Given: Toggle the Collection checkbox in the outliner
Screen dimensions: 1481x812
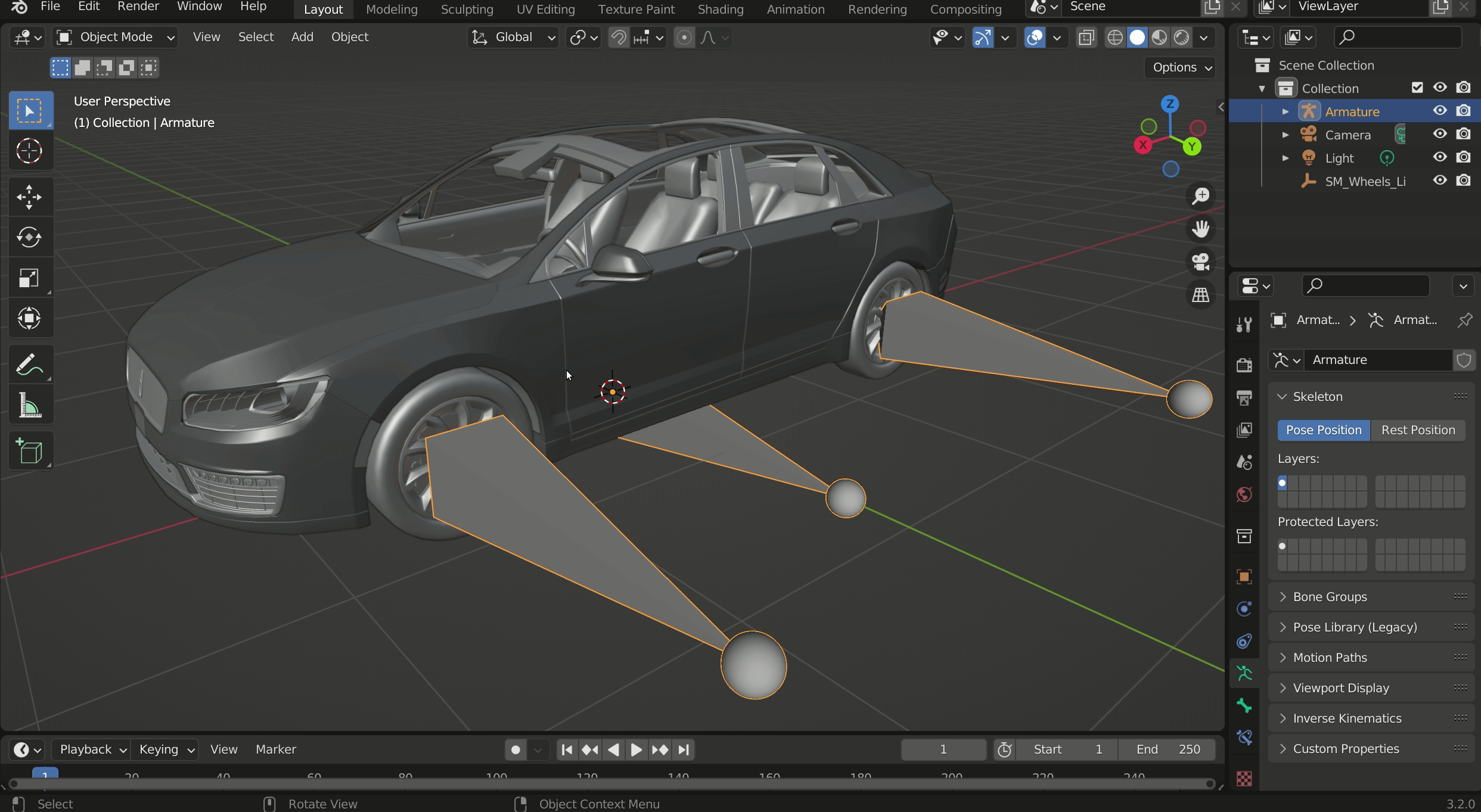Looking at the screenshot, I should point(1417,87).
